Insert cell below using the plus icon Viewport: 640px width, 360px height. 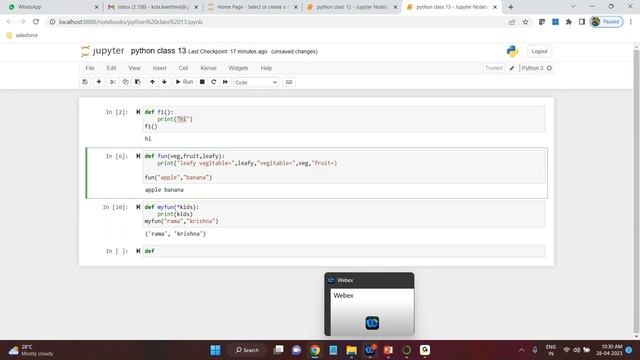click(x=99, y=82)
